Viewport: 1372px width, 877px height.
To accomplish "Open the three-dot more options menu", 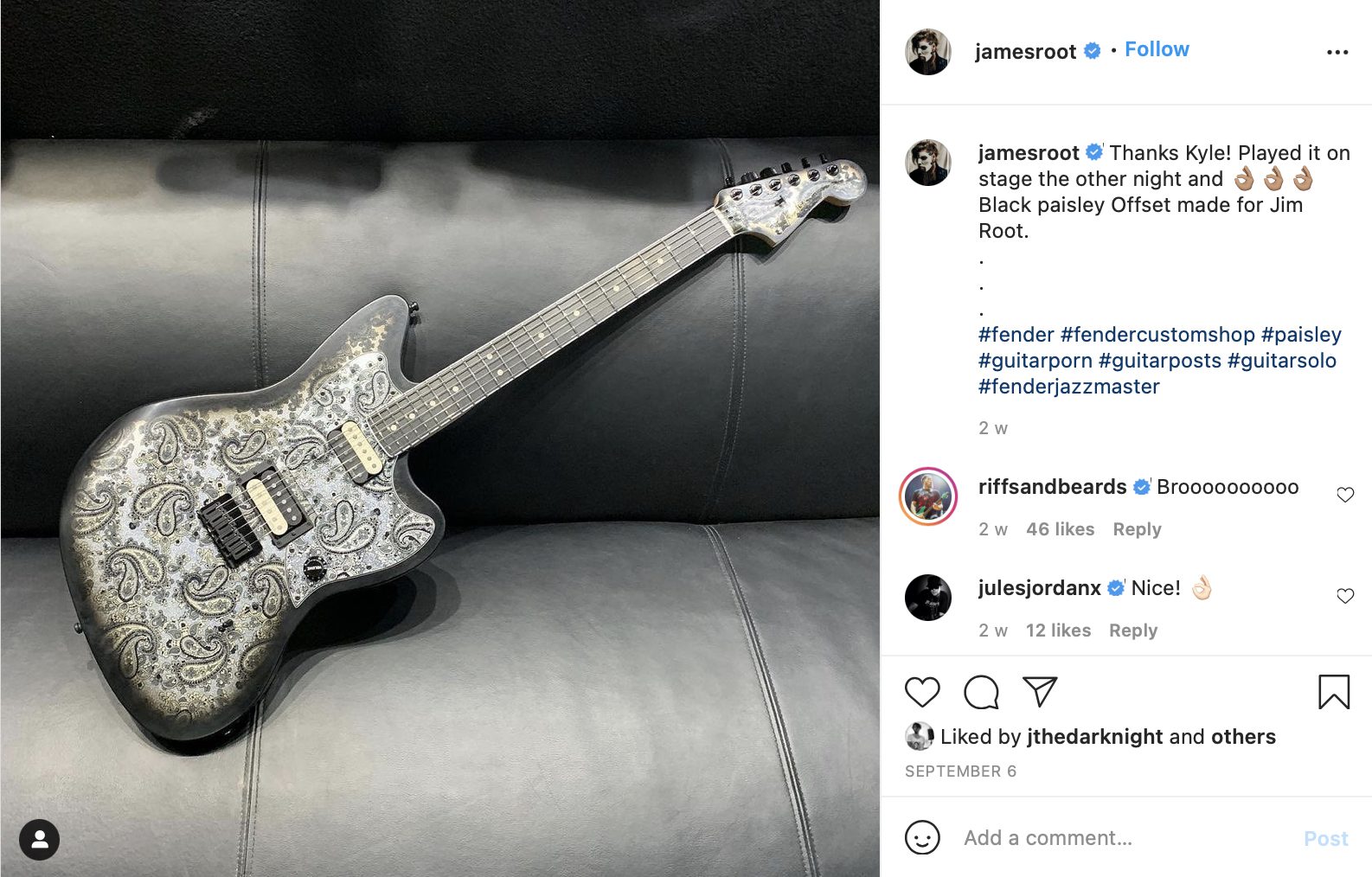I will (x=1337, y=52).
